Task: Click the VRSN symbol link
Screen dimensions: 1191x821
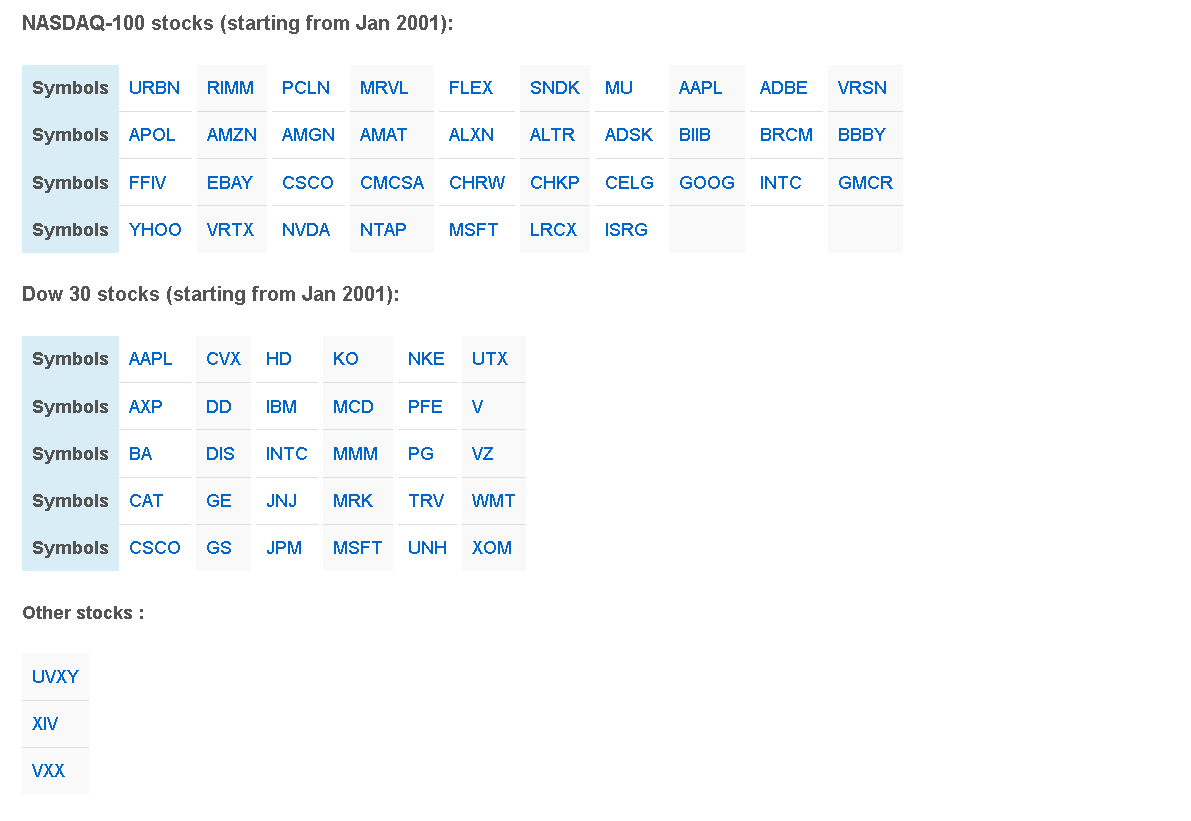Action: (862, 88)
